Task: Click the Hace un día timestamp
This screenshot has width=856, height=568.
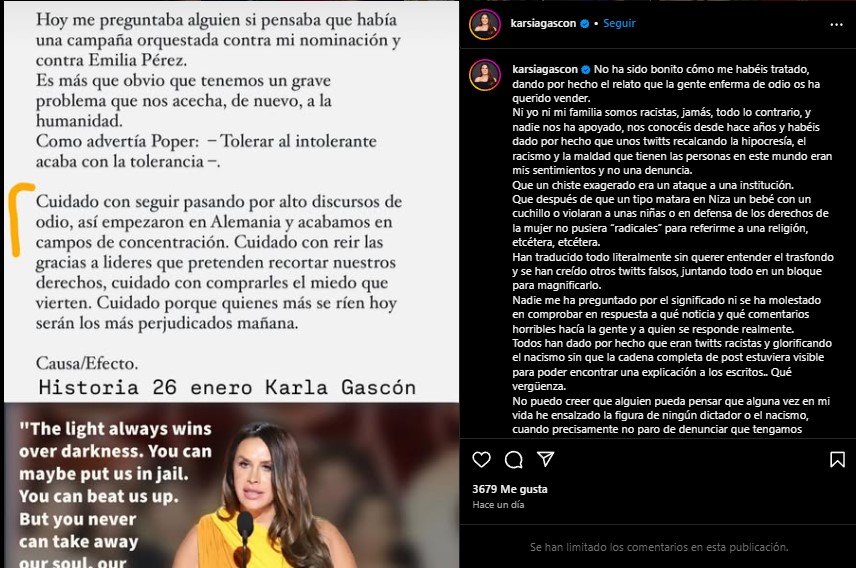Action: click(x=498, y=505)
